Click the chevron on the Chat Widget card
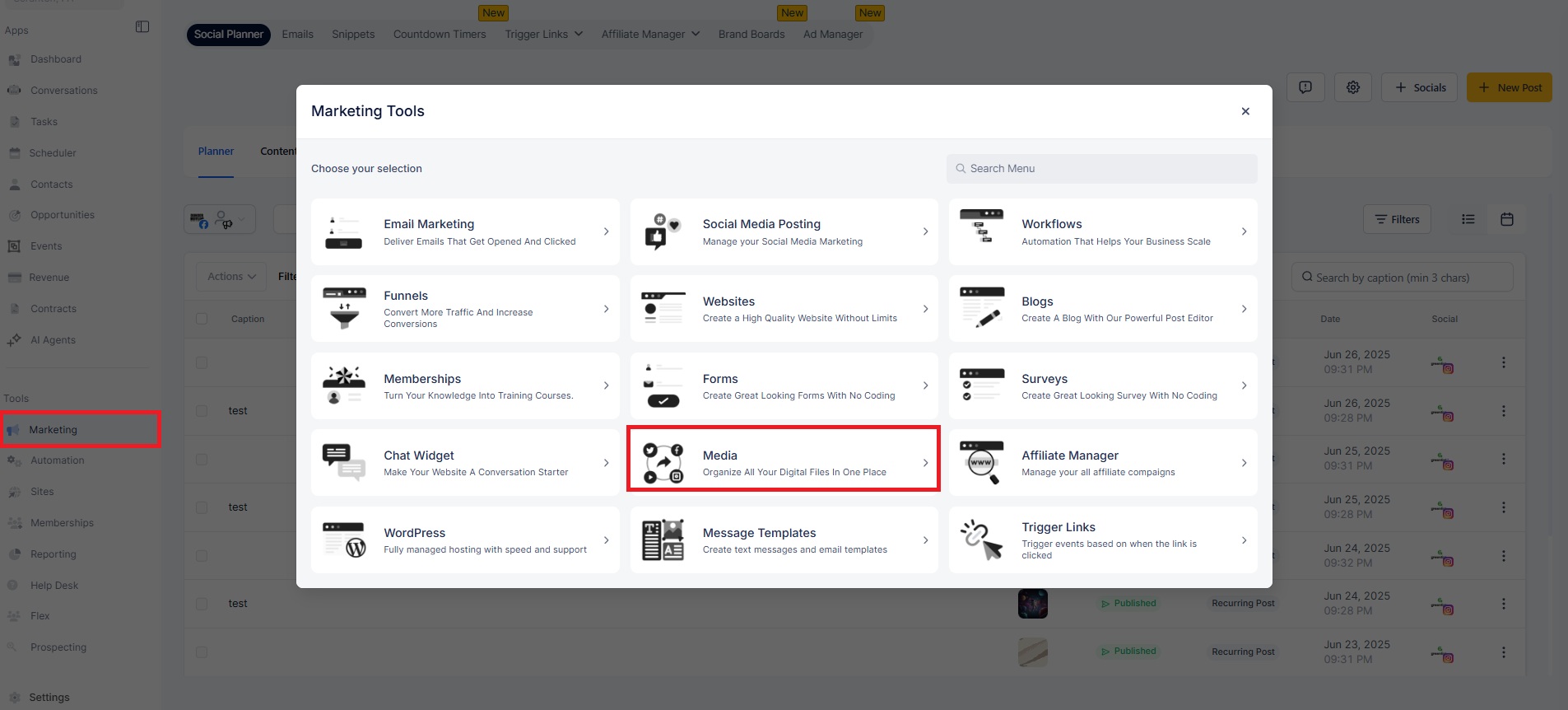Image resolution: width=1568 pixels, height=710 pixels. 607,463
